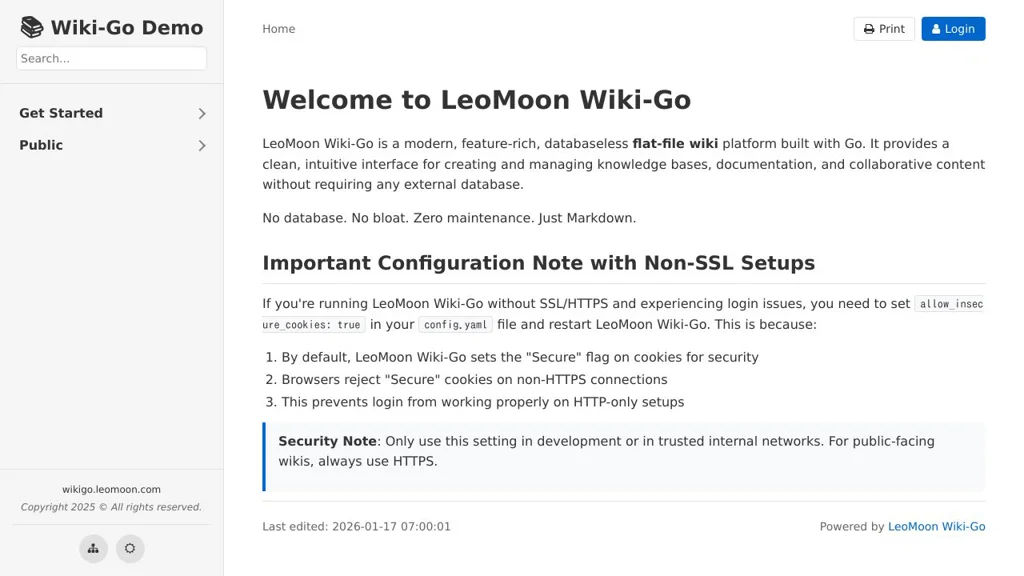Expand the Get Started chevron arrow
This screenshot has height=576, width=1024.
[202, 114]
